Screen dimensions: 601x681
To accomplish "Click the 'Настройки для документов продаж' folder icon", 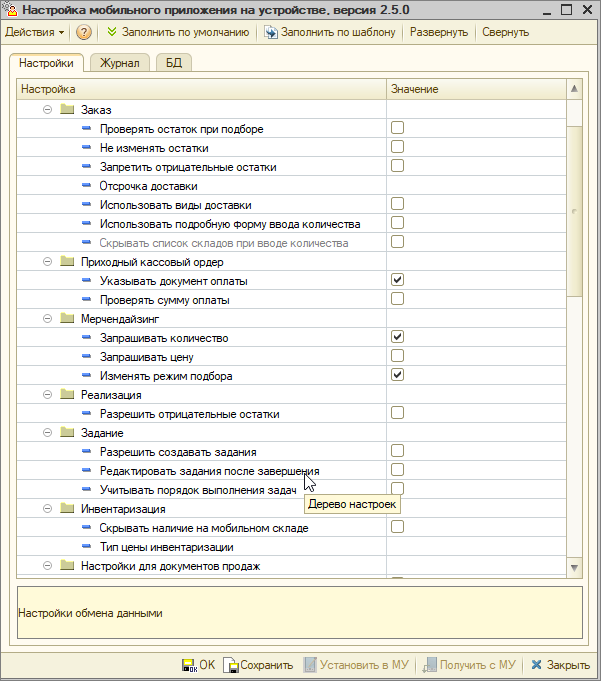I will click(67, 565).
